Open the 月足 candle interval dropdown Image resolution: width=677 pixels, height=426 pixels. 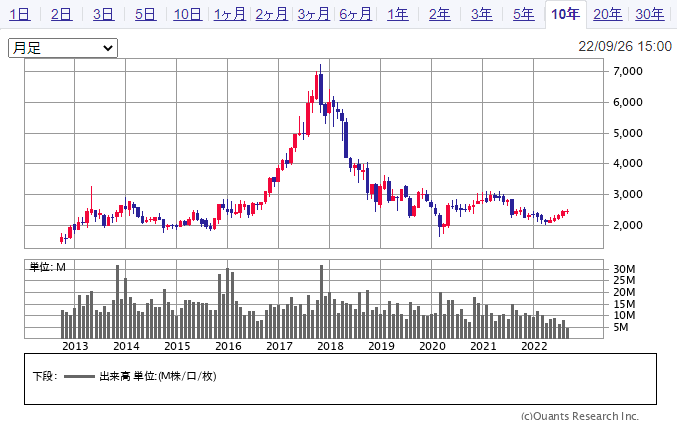[63, 48]
